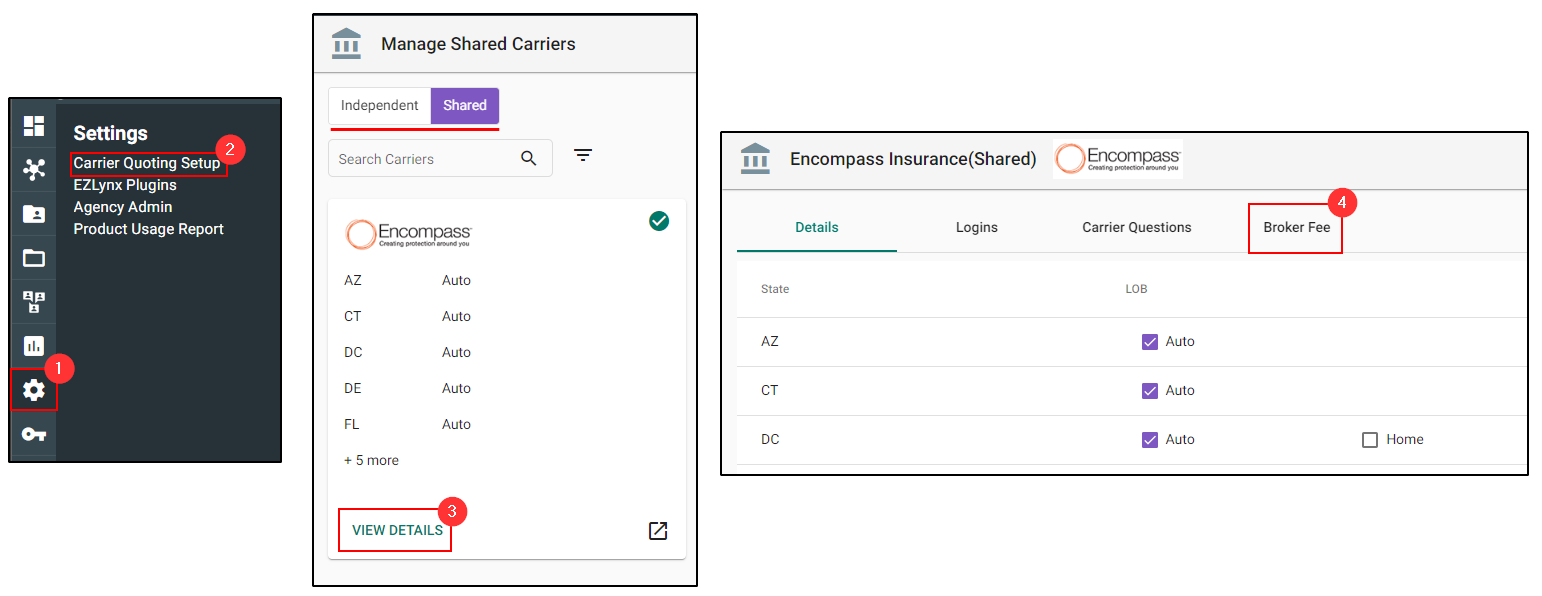Open the plain folder sidebar icon

pos(34,258)
